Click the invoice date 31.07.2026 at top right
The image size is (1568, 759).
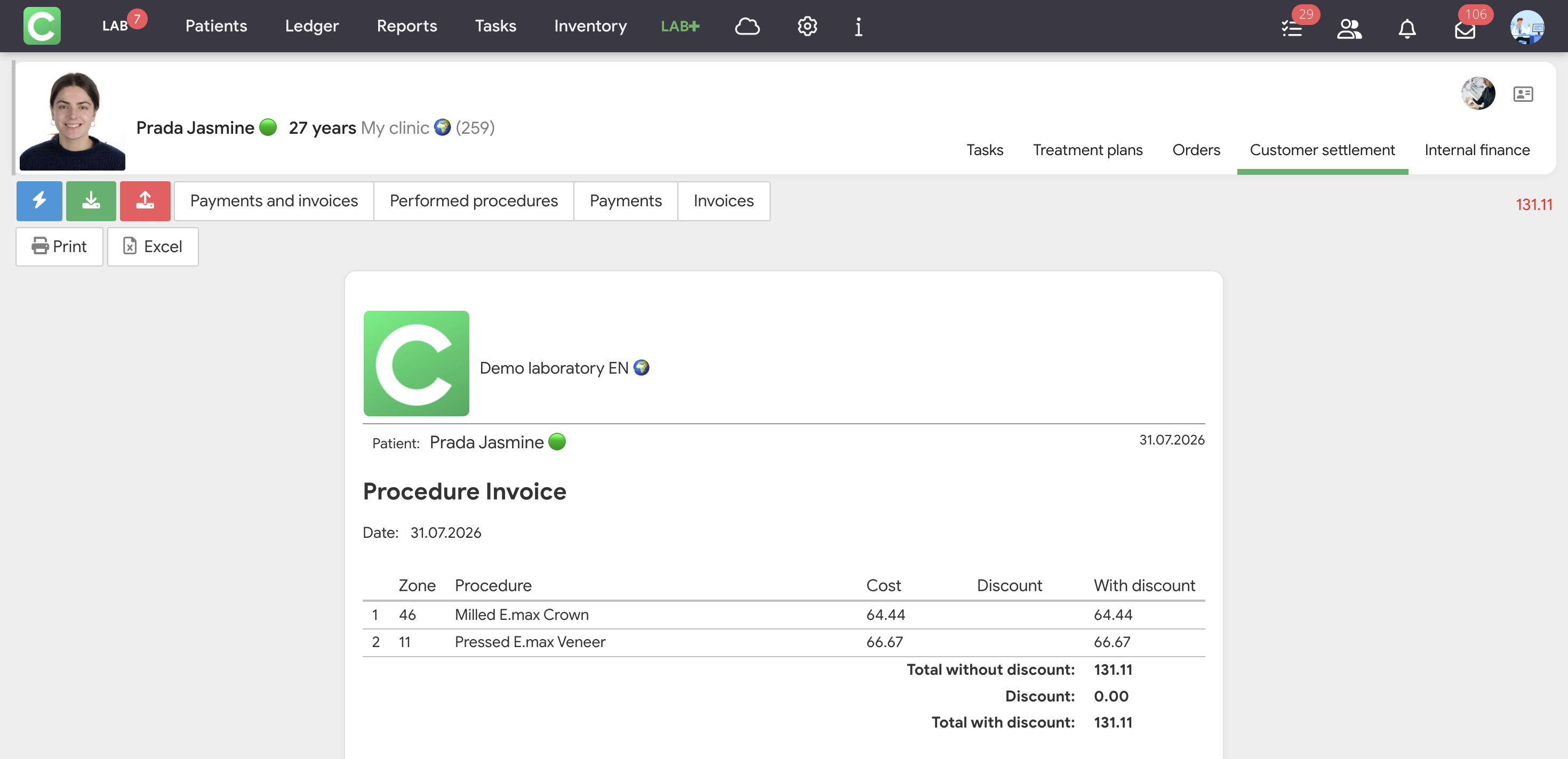click(1172, 440)
